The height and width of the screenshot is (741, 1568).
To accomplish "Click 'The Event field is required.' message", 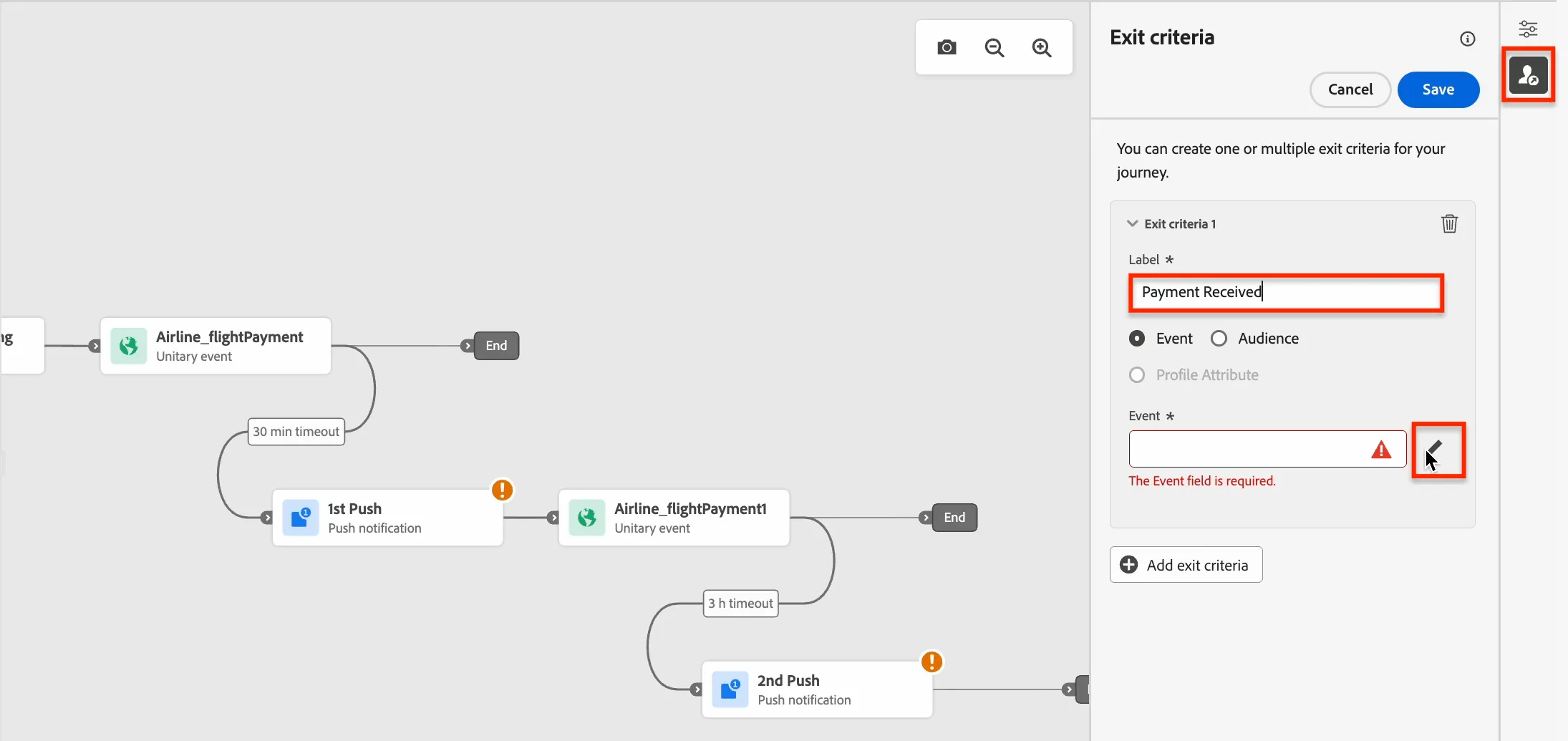I will [1202, 481].
